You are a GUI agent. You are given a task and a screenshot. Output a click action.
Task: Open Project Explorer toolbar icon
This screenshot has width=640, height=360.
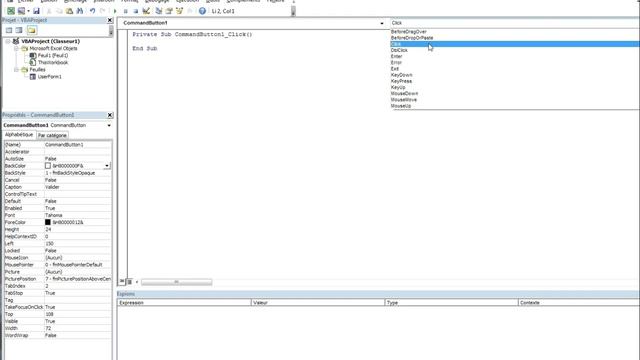click(159, 11)
